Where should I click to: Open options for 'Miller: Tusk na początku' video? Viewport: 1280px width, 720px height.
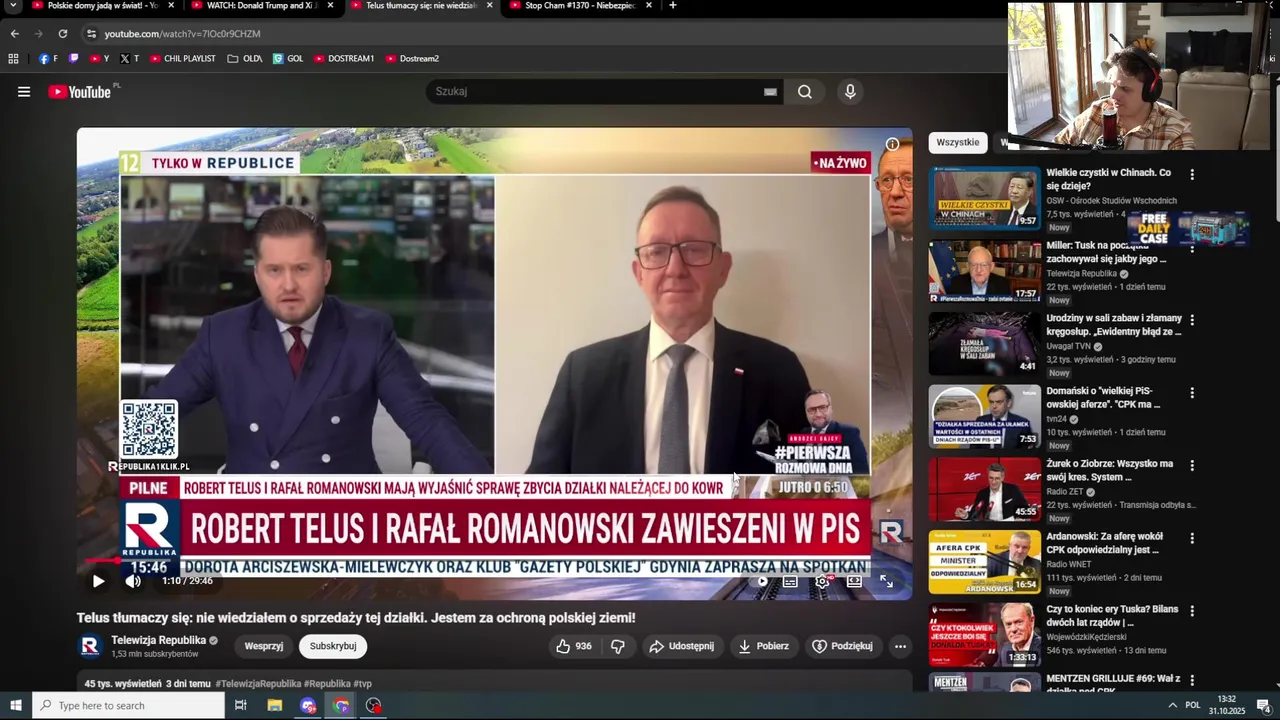click(x=1192, y=247)
